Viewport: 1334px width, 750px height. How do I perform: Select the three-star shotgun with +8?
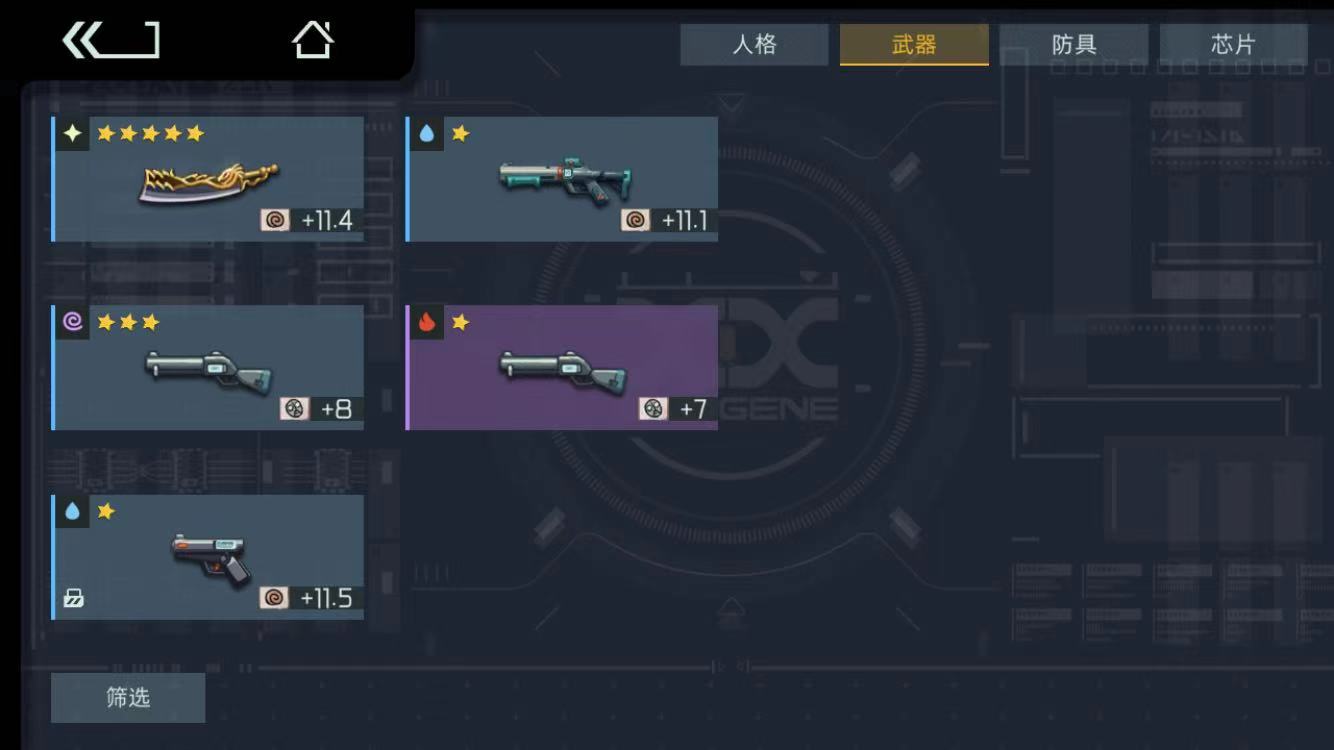[208, 368]
